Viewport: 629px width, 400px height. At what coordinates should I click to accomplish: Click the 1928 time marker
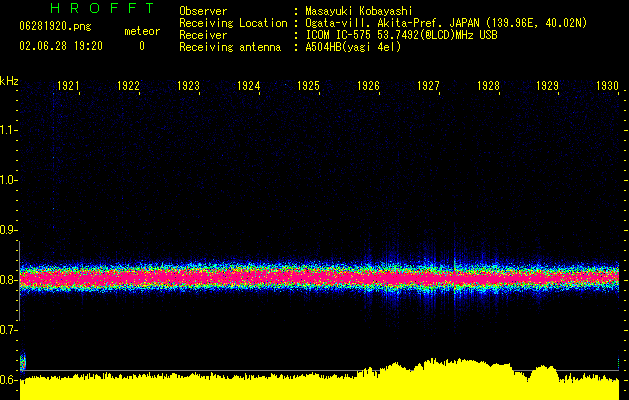pyautogui.click(x=489, y=86)
